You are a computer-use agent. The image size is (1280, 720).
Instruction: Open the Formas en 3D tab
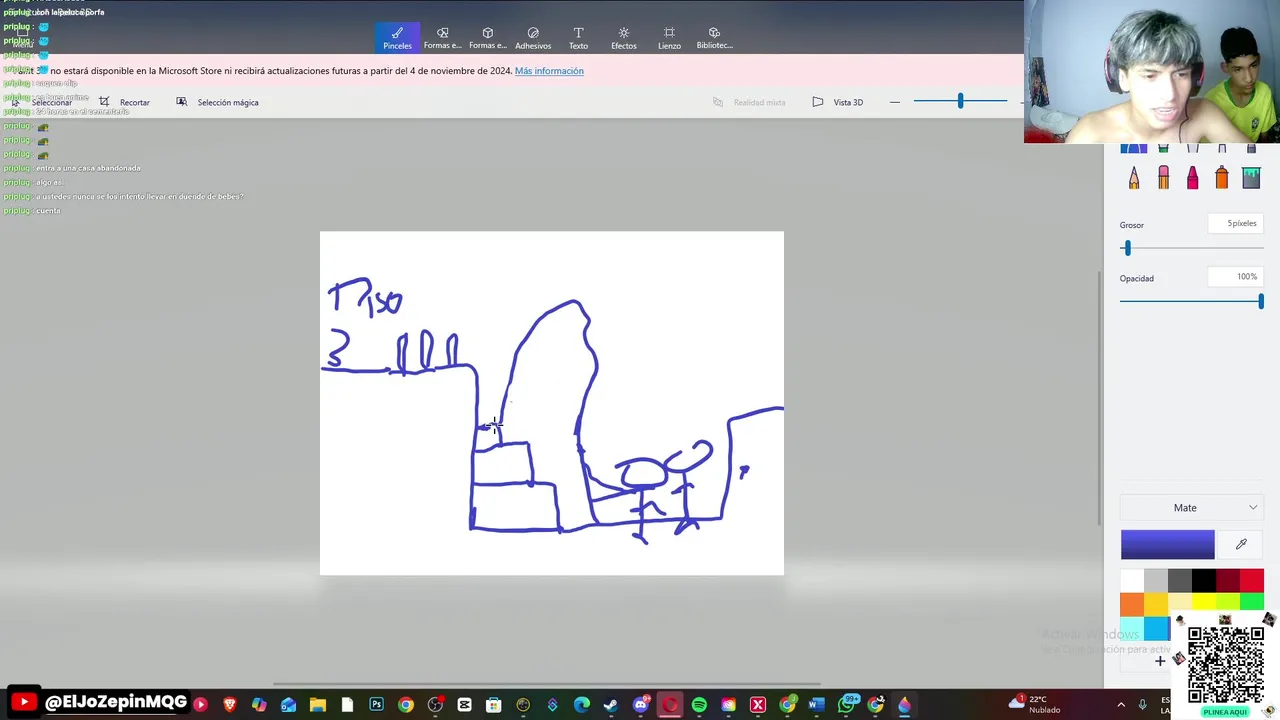(488, 38)
